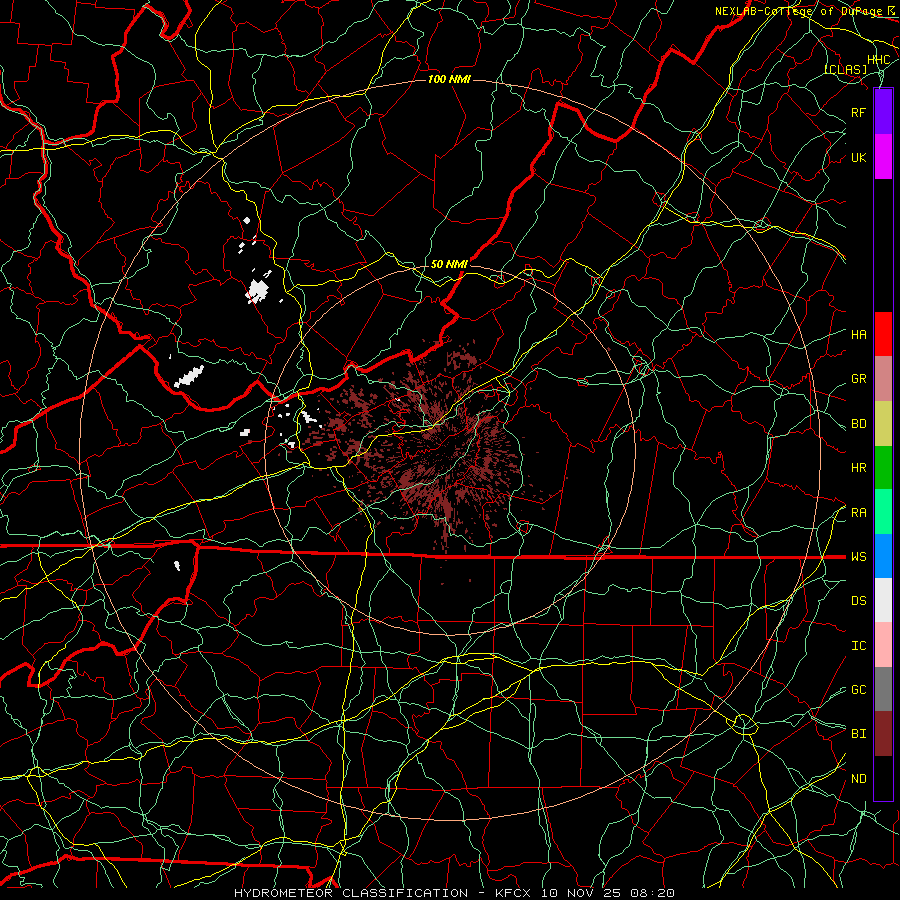This screenshot has width=900, height=900.
Task: Click the IC legend label
Action: point(859,646)
